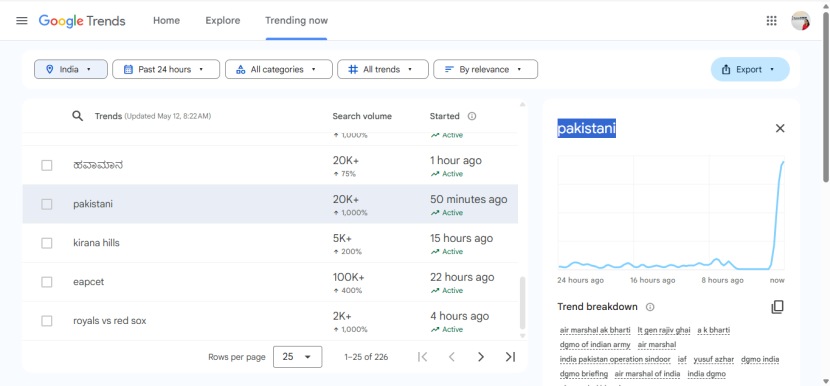Click the Search volume column header
This screenshot has height=386, width=830.
362,116
